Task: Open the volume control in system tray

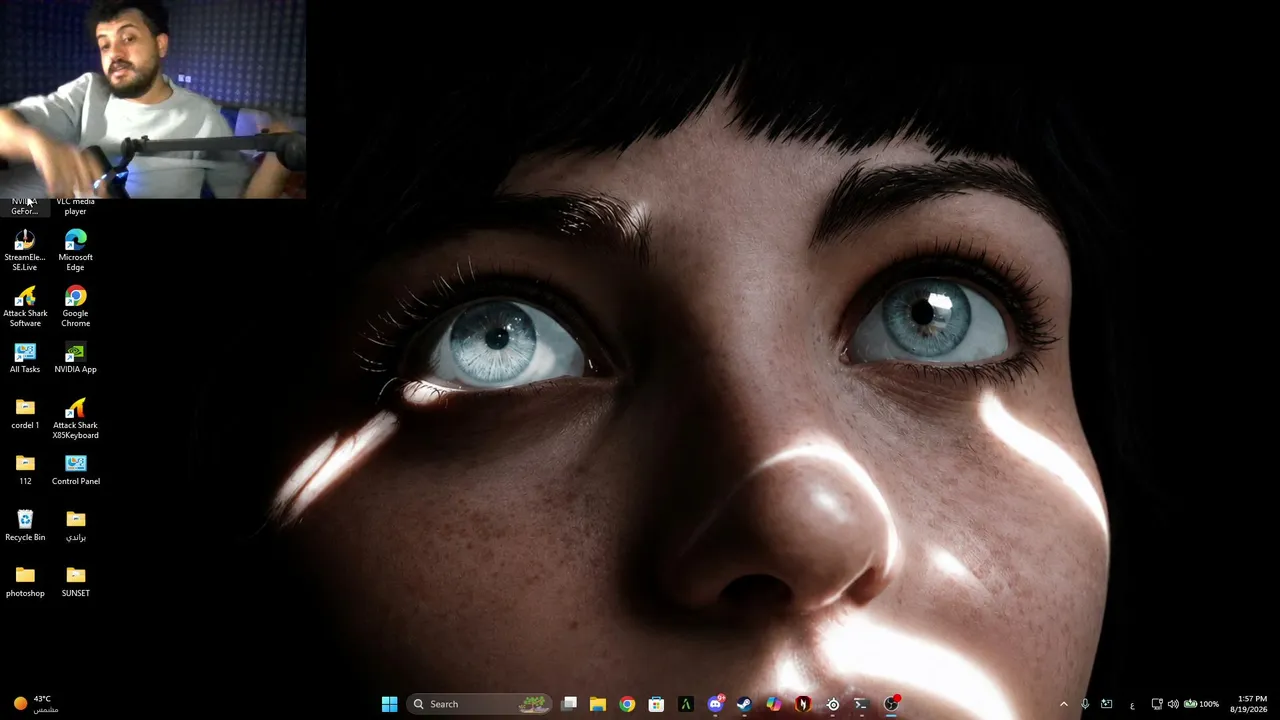Action: (1173, 704)
